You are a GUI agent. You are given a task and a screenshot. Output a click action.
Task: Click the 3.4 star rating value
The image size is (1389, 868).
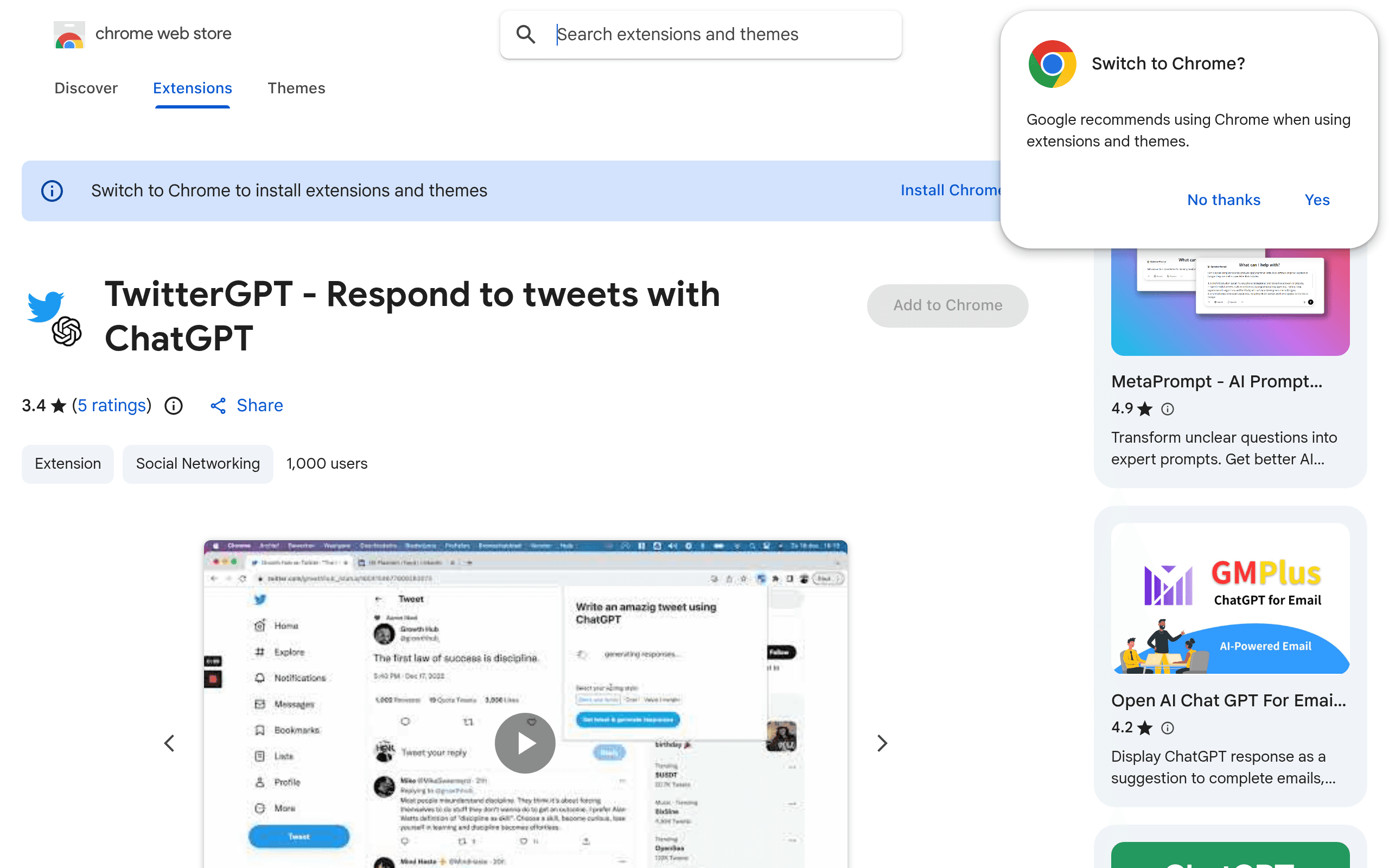[34, 406]
